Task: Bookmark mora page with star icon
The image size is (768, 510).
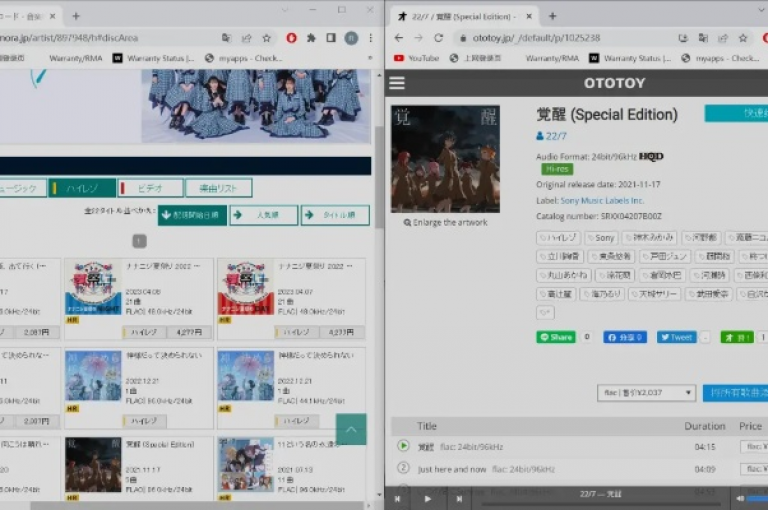Action: pyautogui.click(x=266, y=38)
